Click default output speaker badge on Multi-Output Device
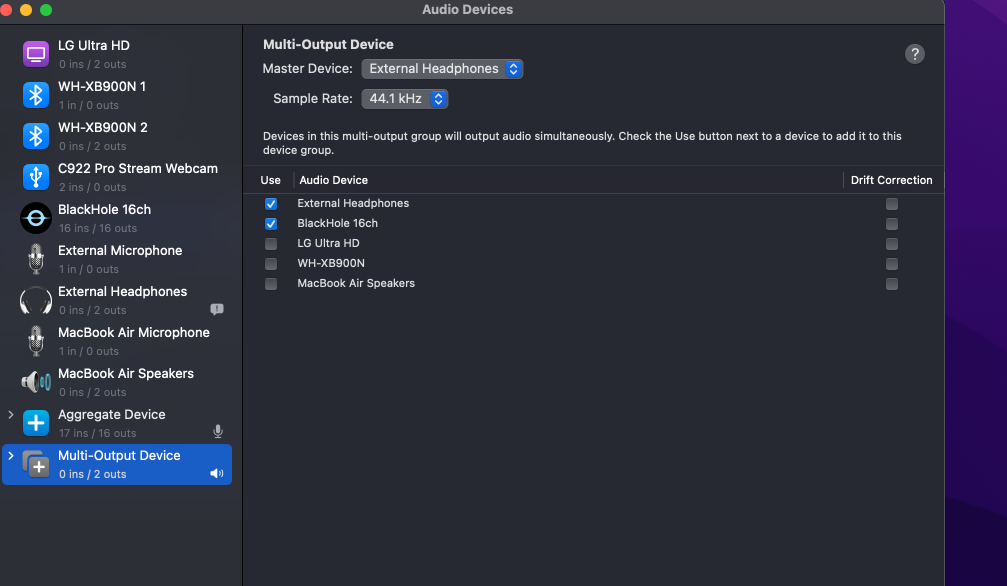The image size is (1007, 586). (217, 474)
